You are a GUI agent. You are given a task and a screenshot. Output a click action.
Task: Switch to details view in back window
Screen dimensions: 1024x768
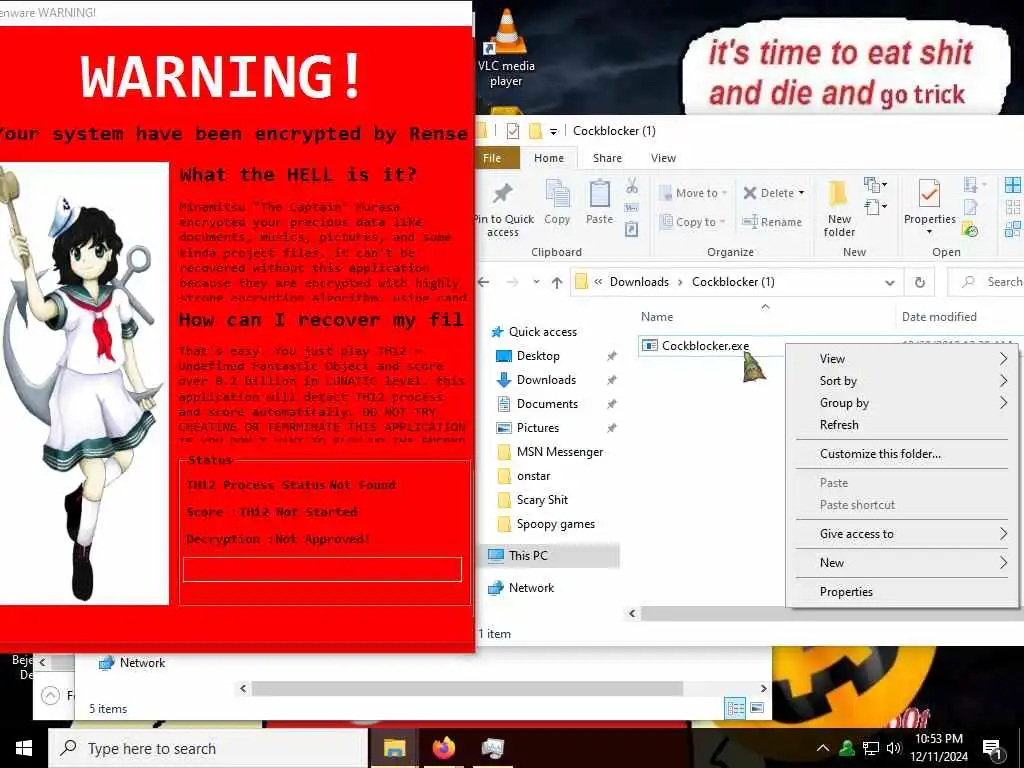point(735,708)
